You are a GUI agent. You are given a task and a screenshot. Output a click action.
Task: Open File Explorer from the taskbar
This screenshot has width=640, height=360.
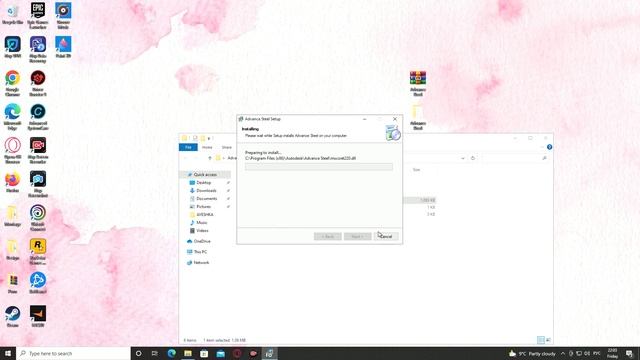(188, 353)
